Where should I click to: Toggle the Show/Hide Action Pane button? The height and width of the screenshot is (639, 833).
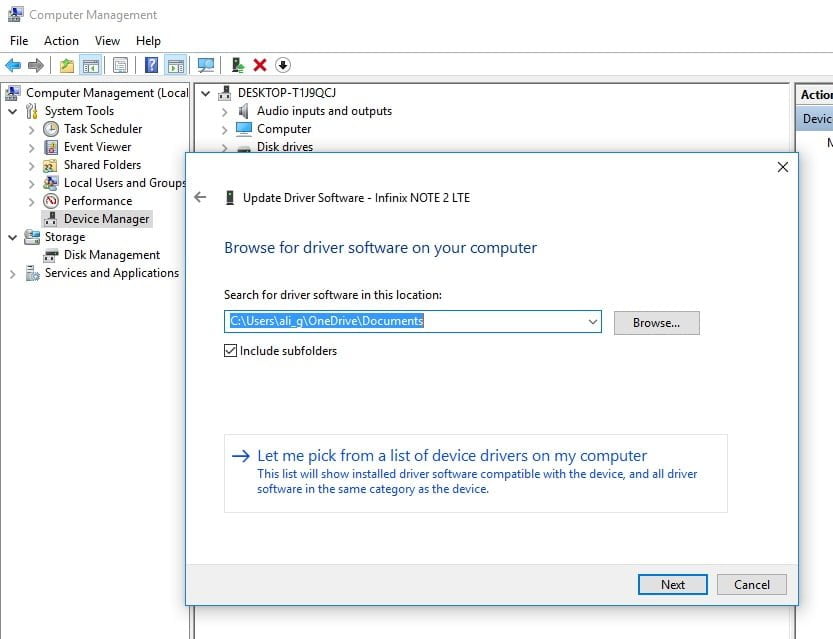coord(175,65)
